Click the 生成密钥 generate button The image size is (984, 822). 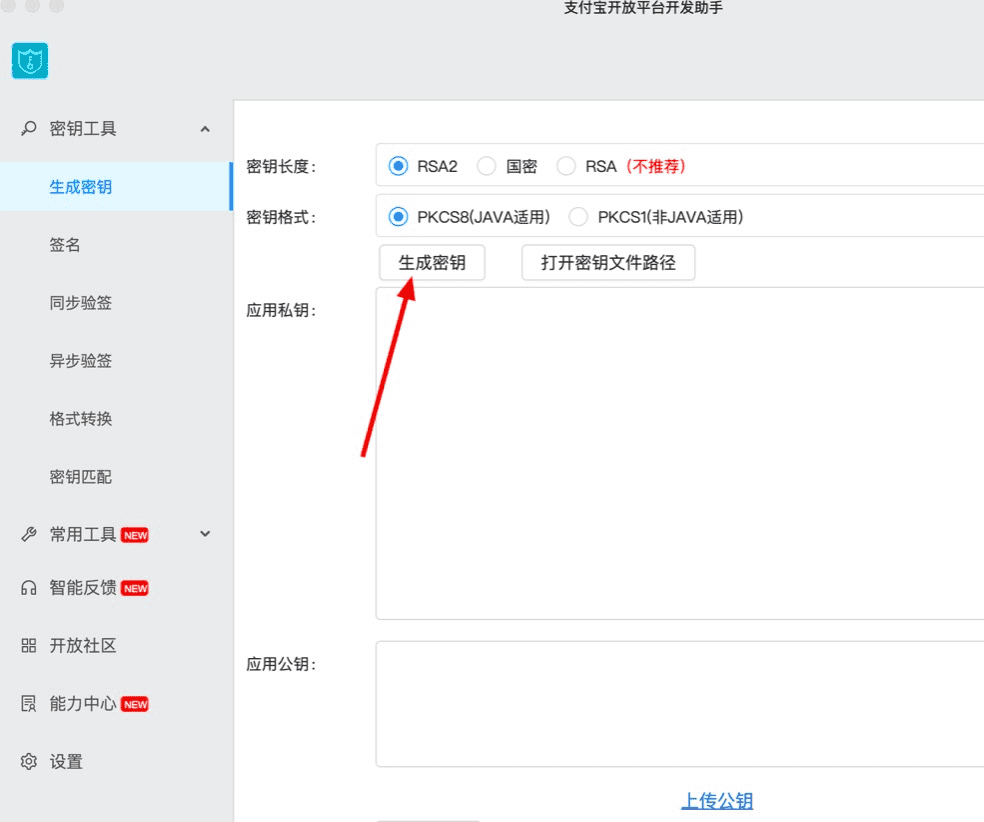[432, 262]
